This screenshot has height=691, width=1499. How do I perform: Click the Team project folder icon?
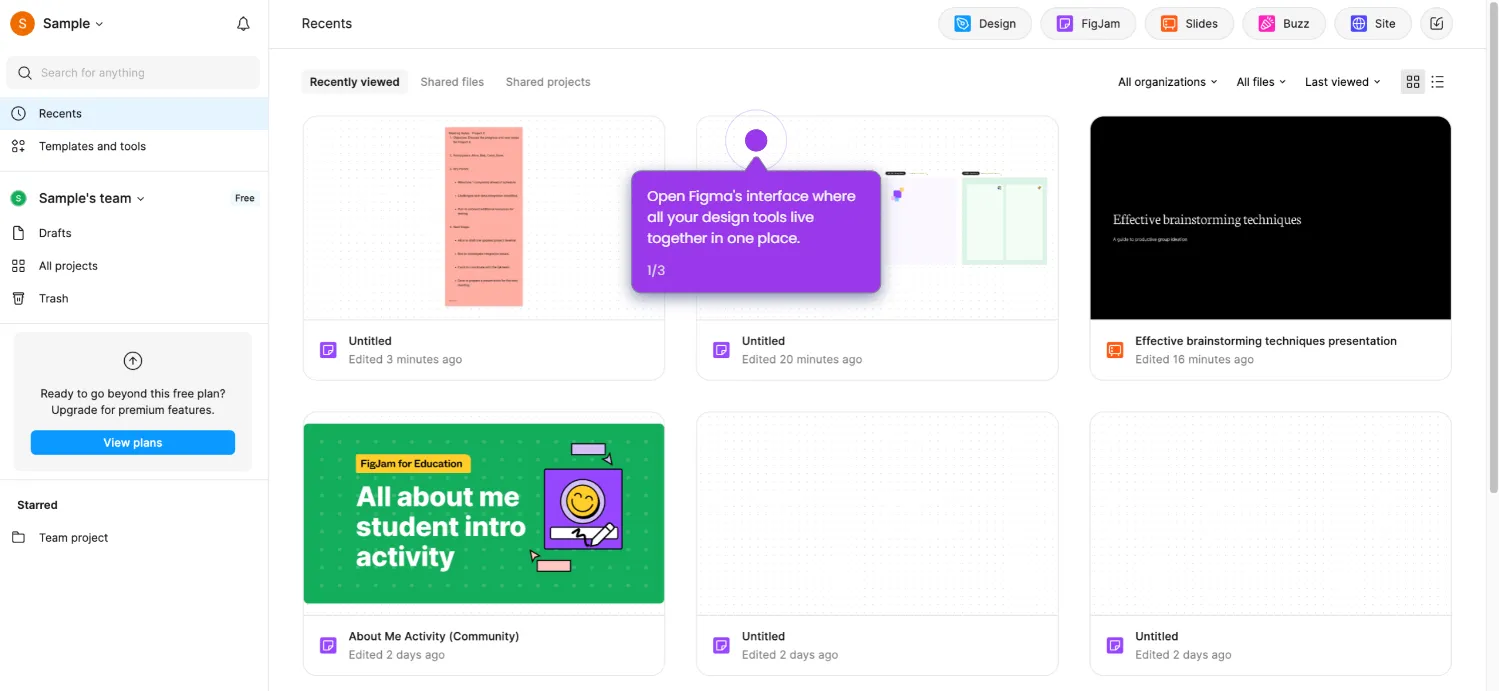coord(18,537)
